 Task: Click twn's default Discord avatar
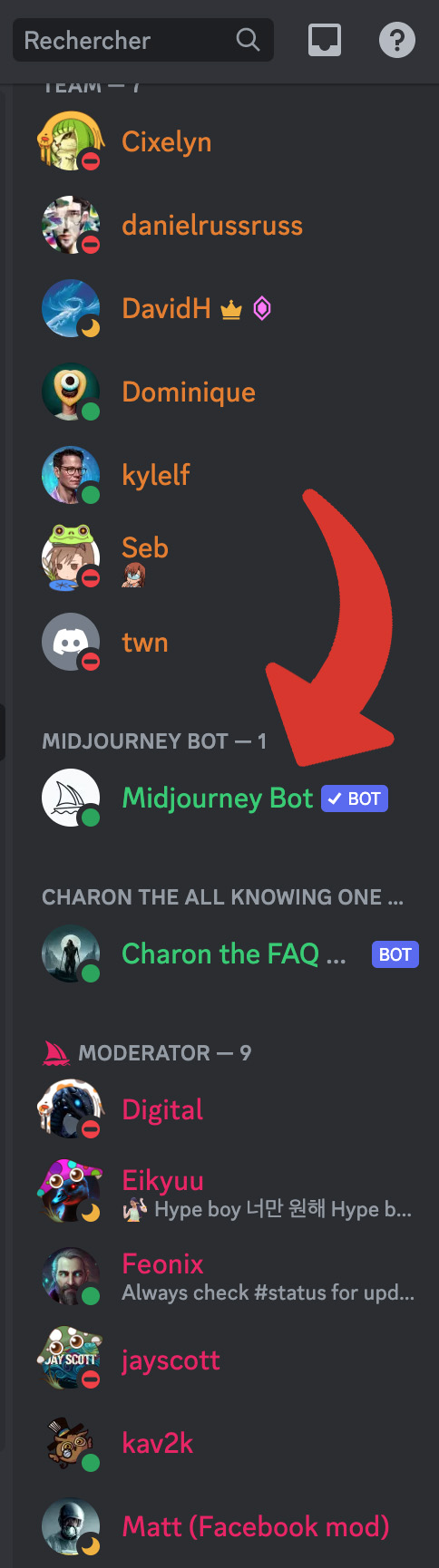(x=71, y=642)
